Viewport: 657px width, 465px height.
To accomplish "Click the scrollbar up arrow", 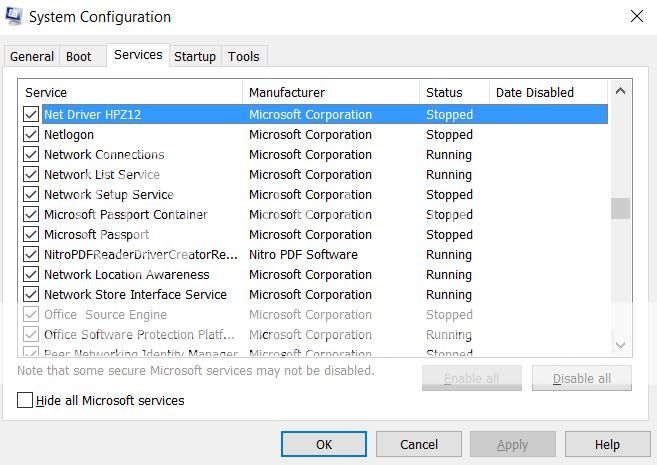I will coord(621,90).
